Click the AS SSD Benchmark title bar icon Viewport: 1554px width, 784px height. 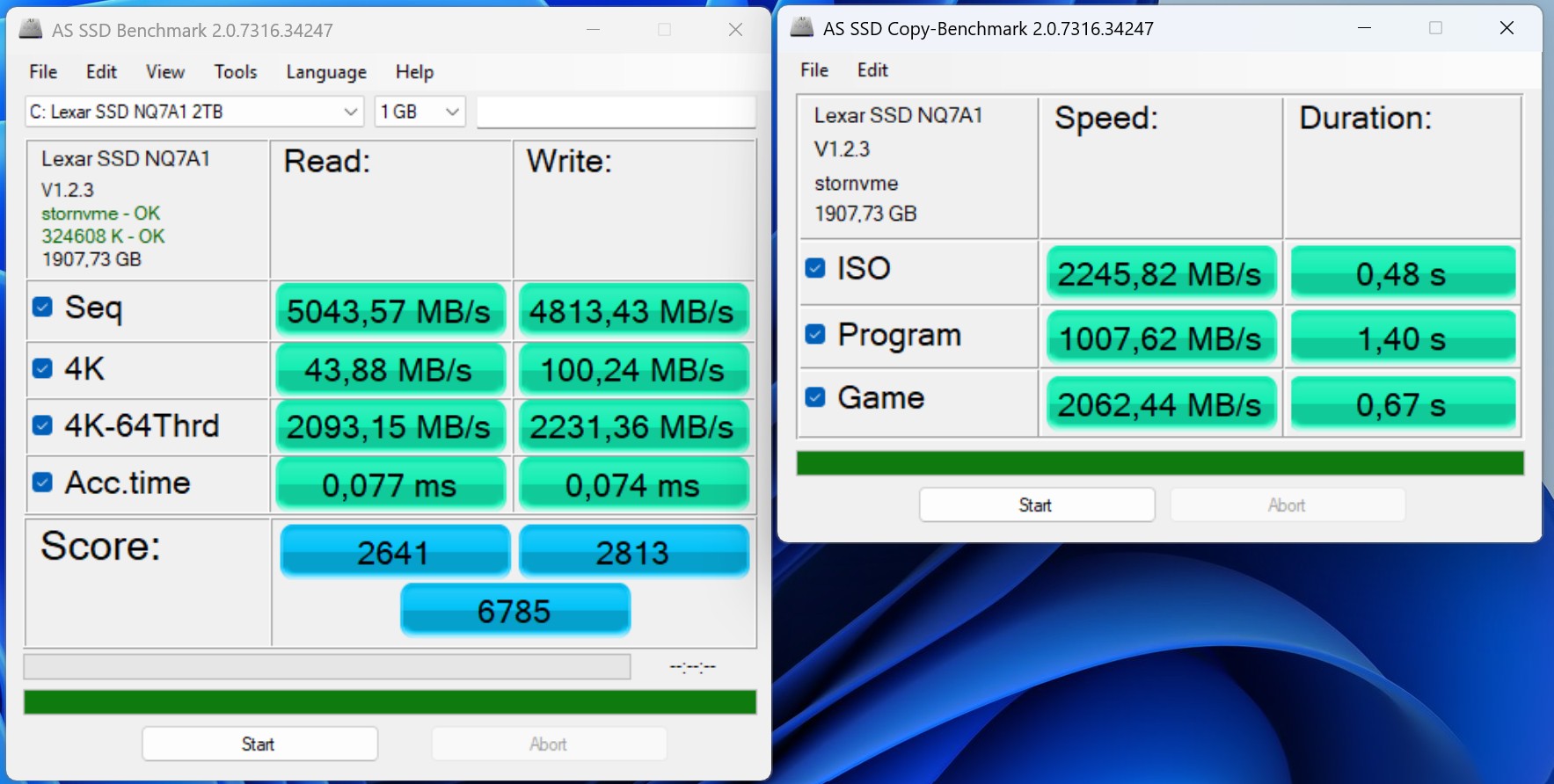[x=31, y=29]
